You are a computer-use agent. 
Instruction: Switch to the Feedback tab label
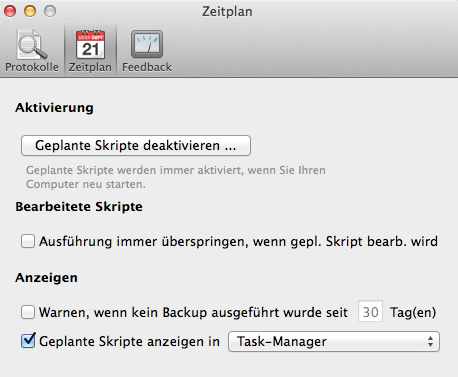point(147,67)
